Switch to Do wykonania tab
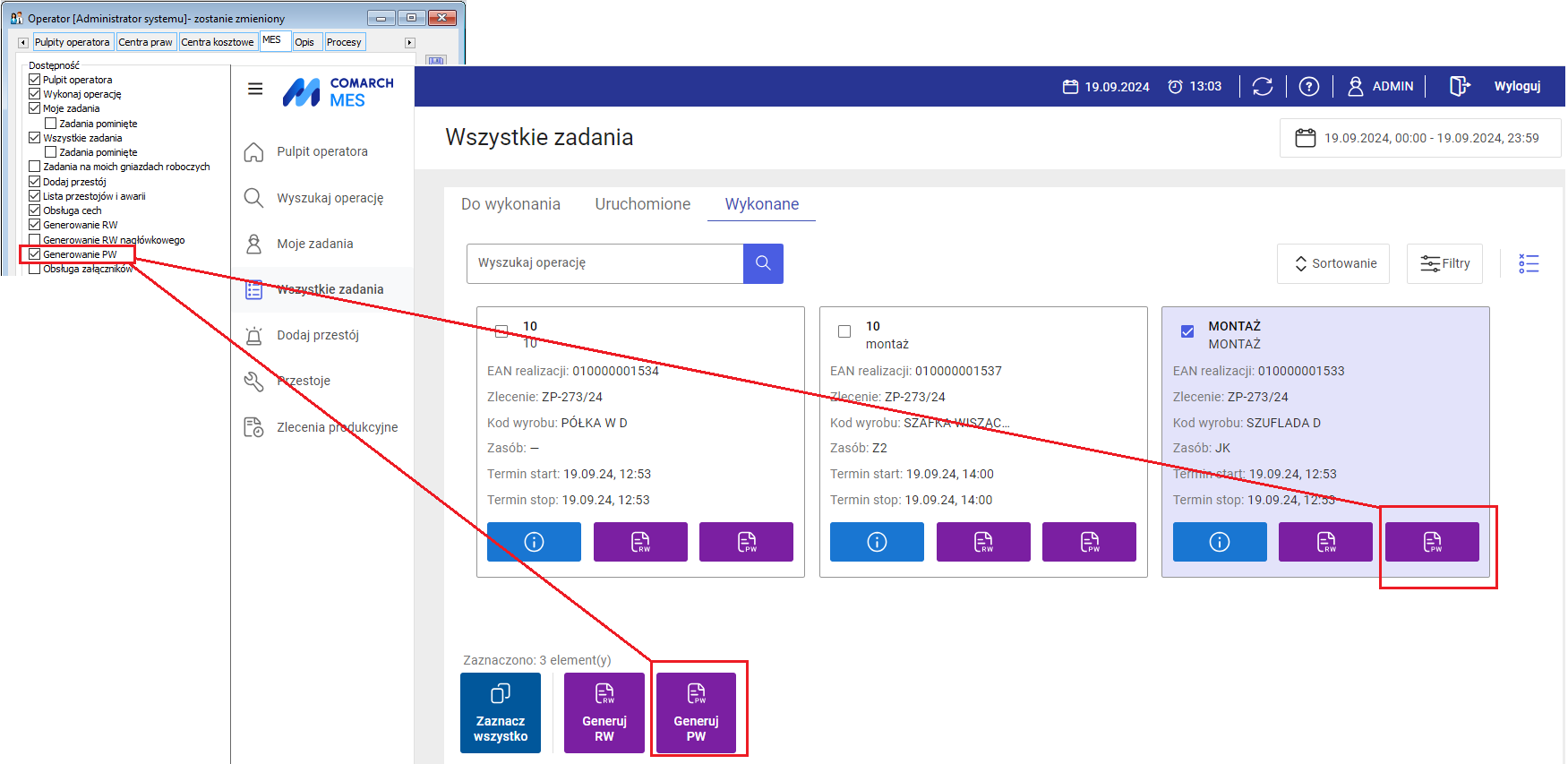The width and height of the screenshot is (1568, 764). 510,204
